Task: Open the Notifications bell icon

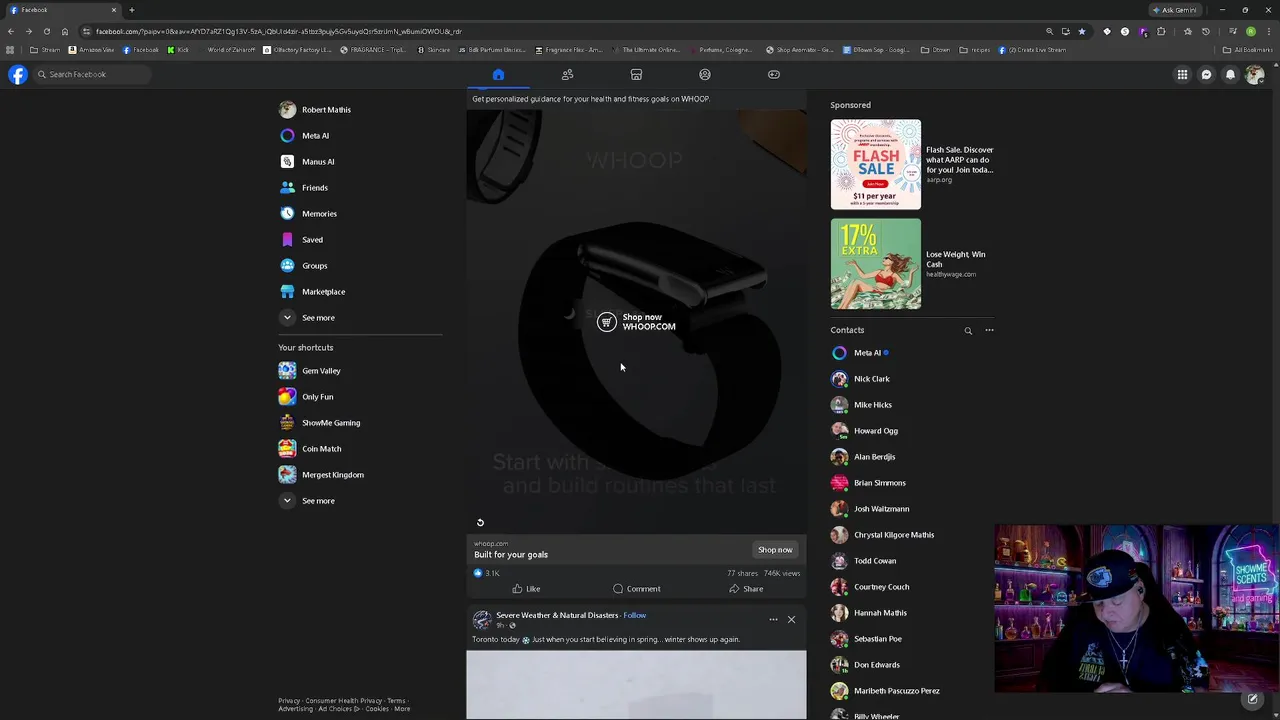Action: pos(1230,74)
